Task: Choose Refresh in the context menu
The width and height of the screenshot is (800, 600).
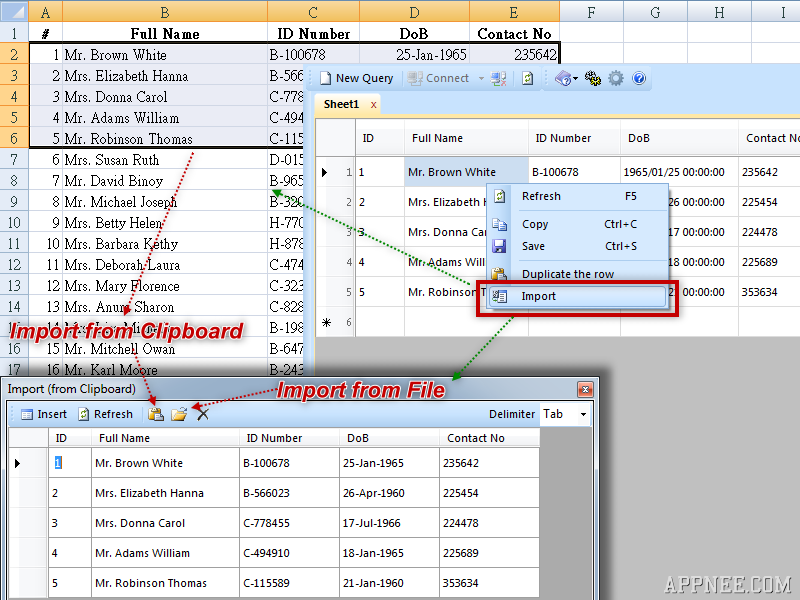Action: pos(578,196)
